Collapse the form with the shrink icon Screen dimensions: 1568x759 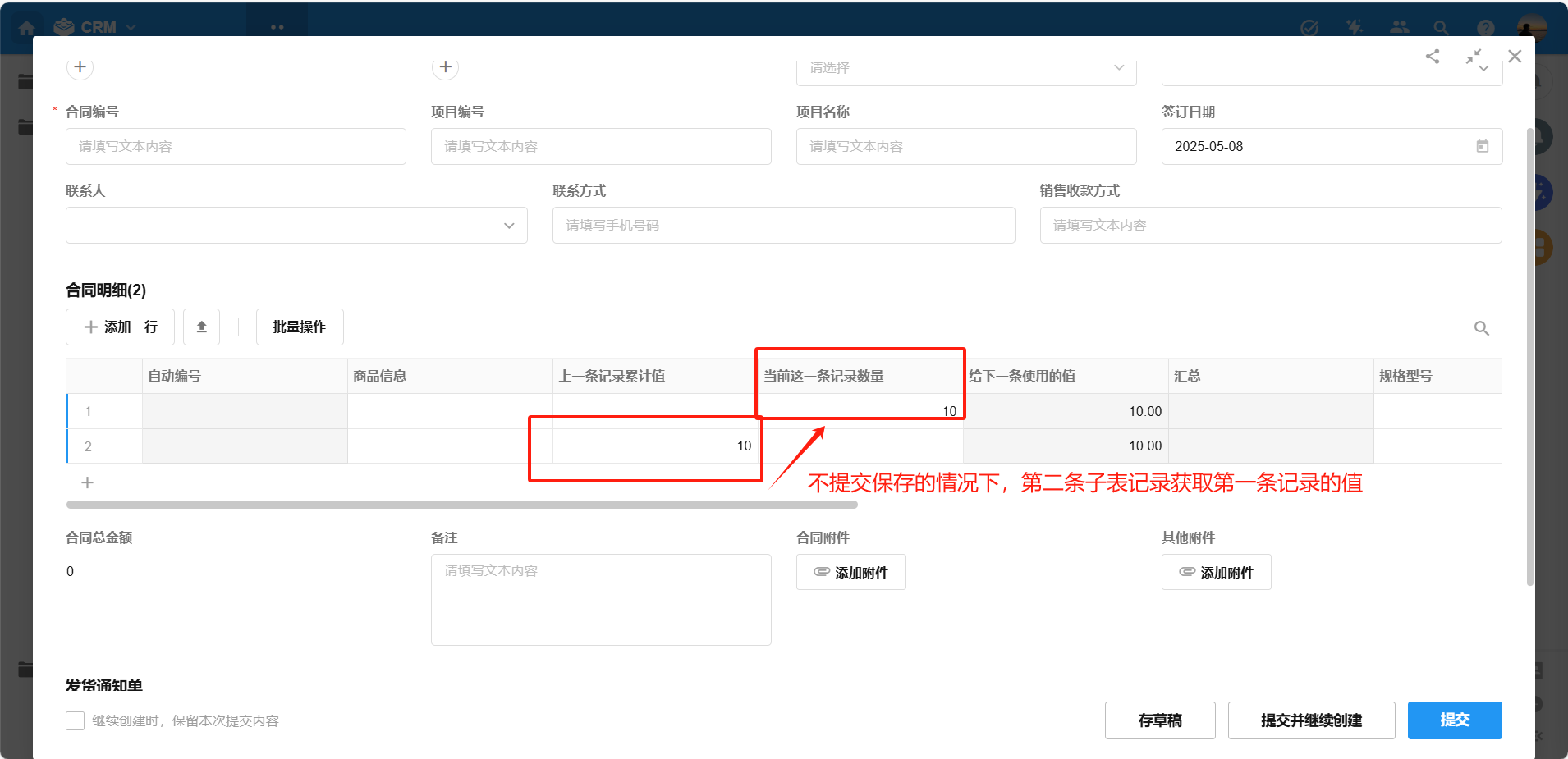click(1474, 57)
